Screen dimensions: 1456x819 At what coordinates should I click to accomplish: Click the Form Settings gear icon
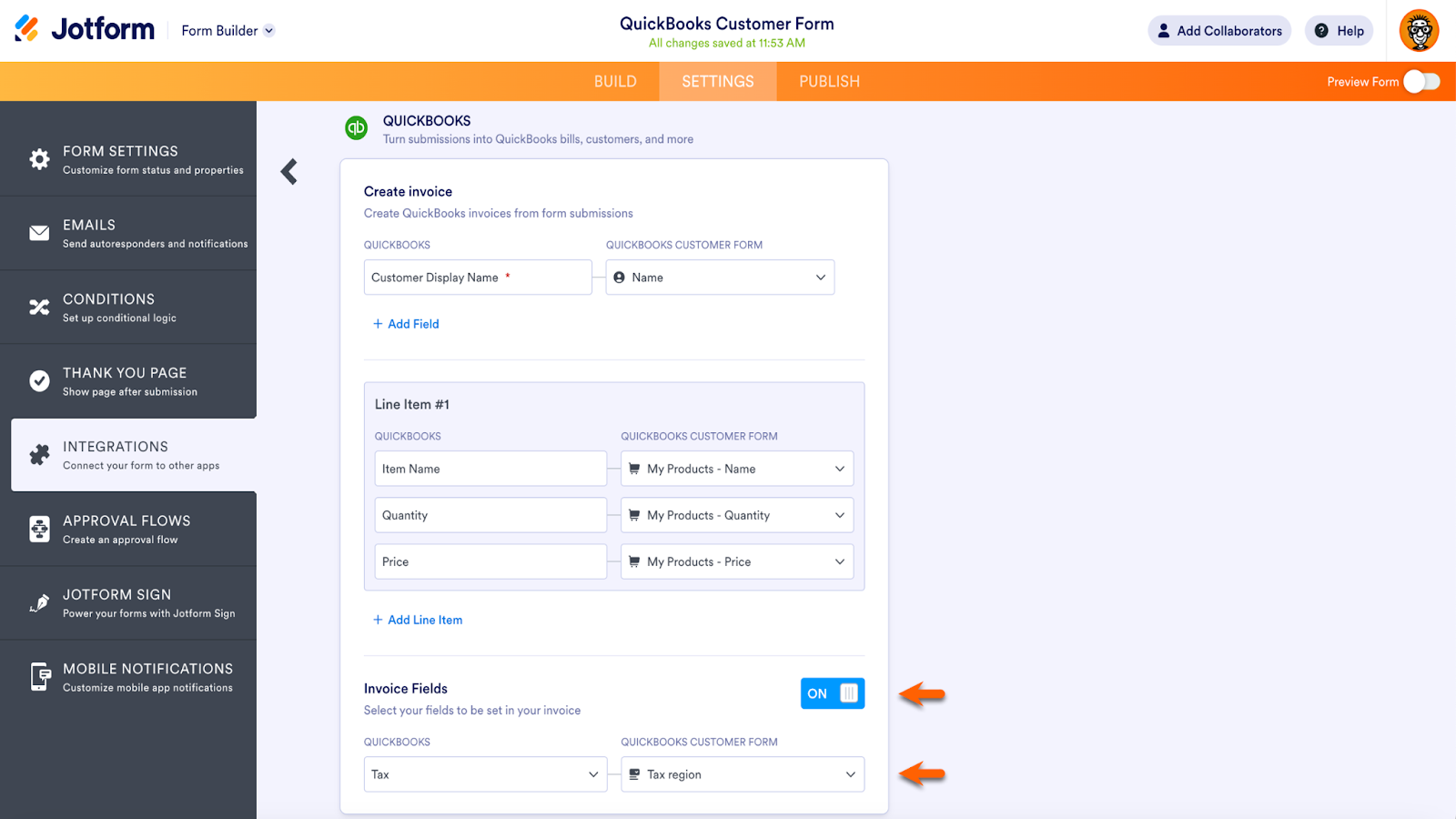39,159
